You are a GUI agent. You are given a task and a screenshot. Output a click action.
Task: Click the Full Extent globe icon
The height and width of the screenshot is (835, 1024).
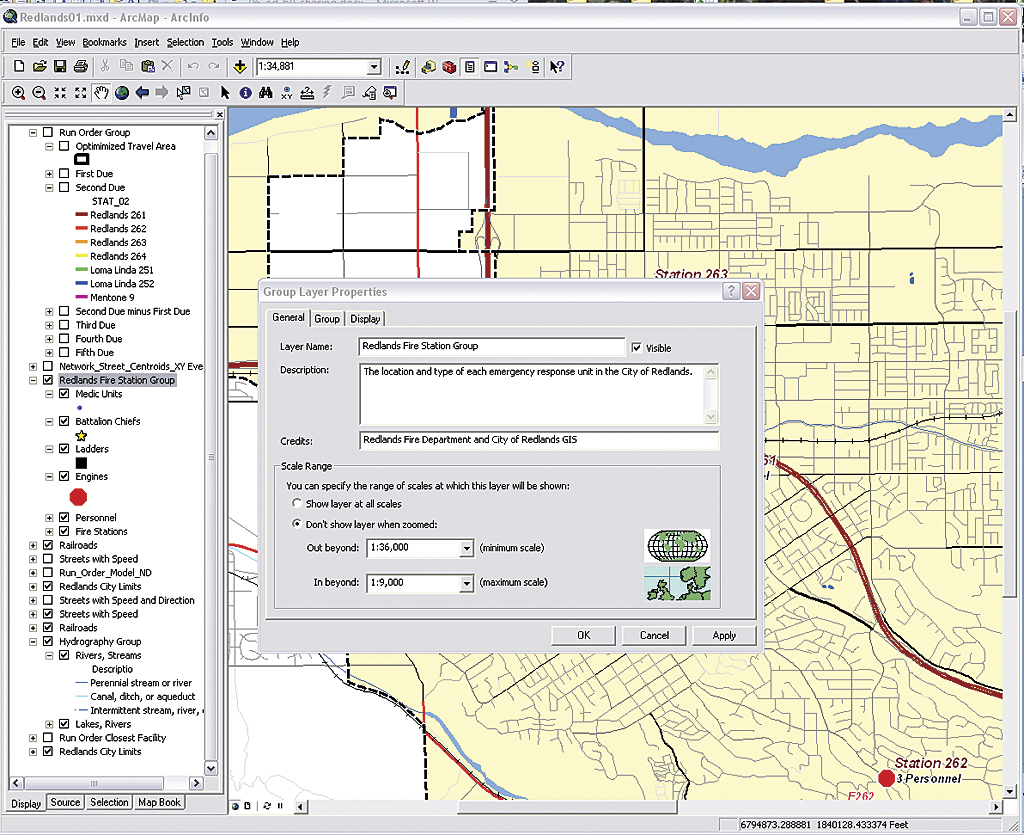tap(122, 93)
